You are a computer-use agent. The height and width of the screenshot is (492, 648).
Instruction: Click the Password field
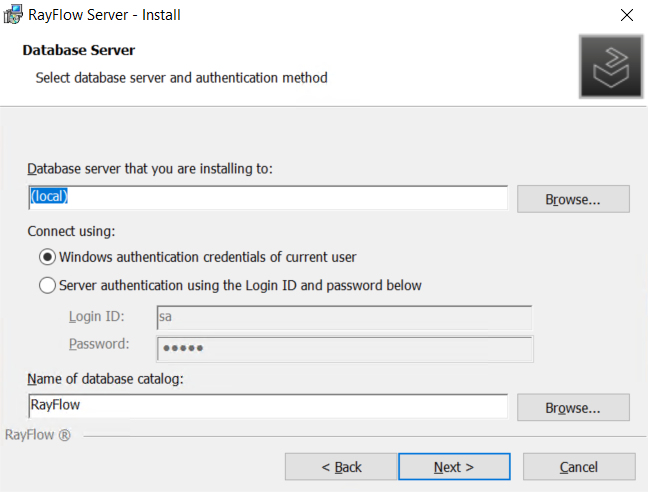[345, 349]
